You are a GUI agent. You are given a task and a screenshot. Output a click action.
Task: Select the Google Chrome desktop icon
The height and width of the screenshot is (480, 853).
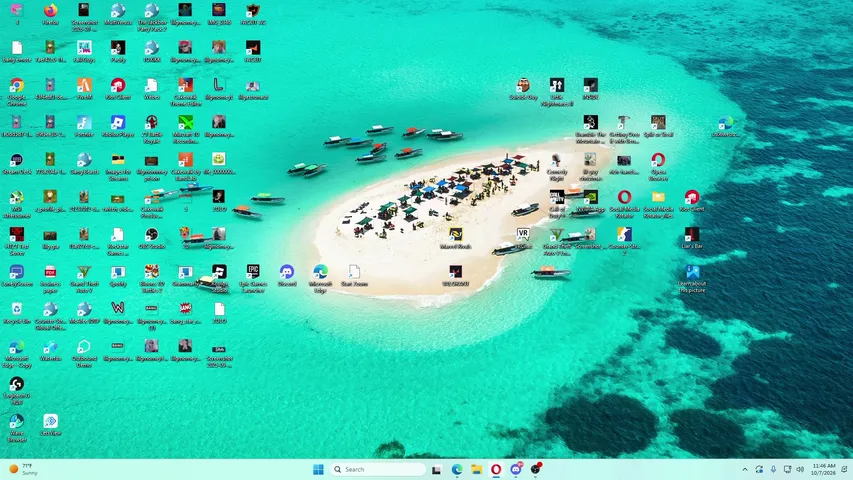point(17,92)
